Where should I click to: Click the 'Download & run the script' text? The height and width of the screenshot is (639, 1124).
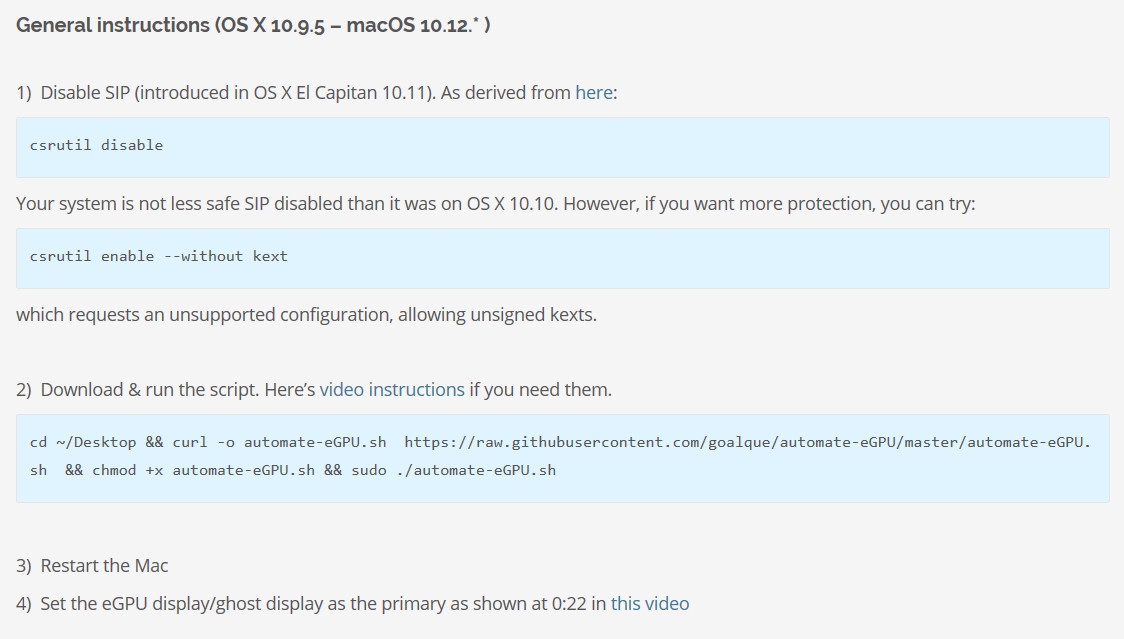tap(150, 389)
